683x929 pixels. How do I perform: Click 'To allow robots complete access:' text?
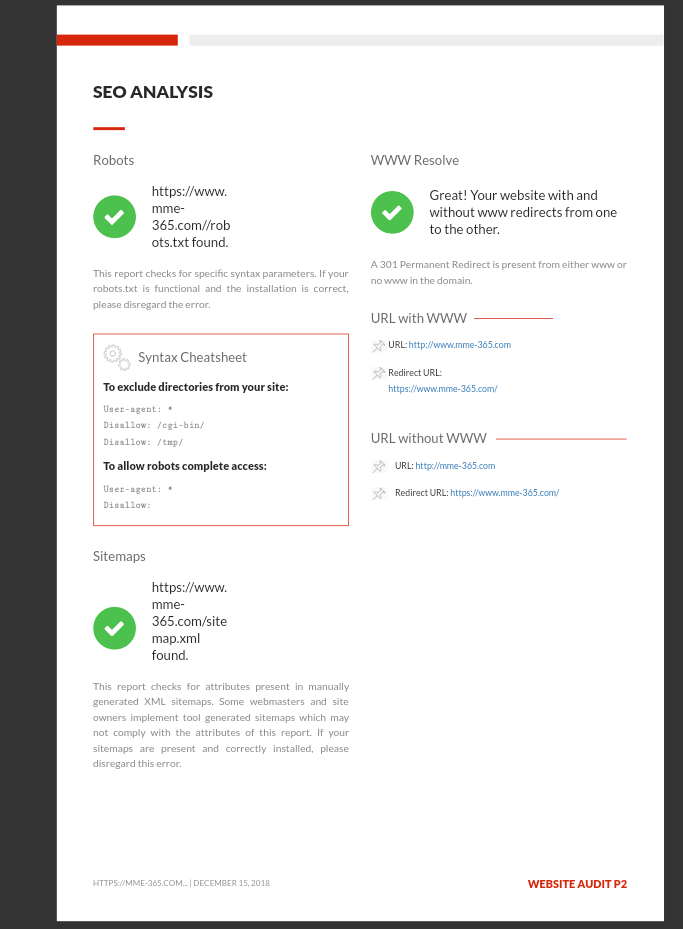pos(185,466)
